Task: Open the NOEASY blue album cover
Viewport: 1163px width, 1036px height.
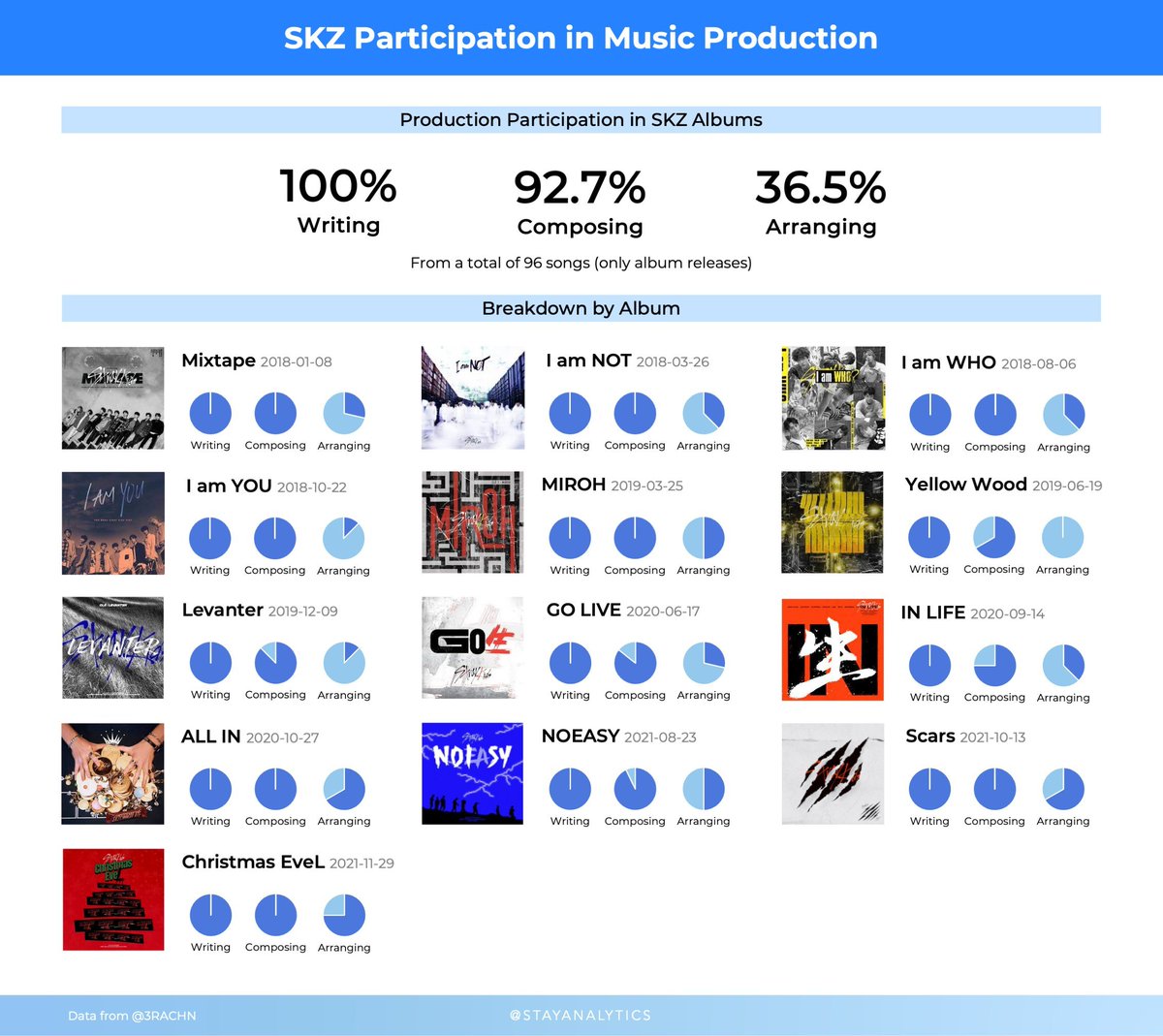Action: click(x=473, y=773)
